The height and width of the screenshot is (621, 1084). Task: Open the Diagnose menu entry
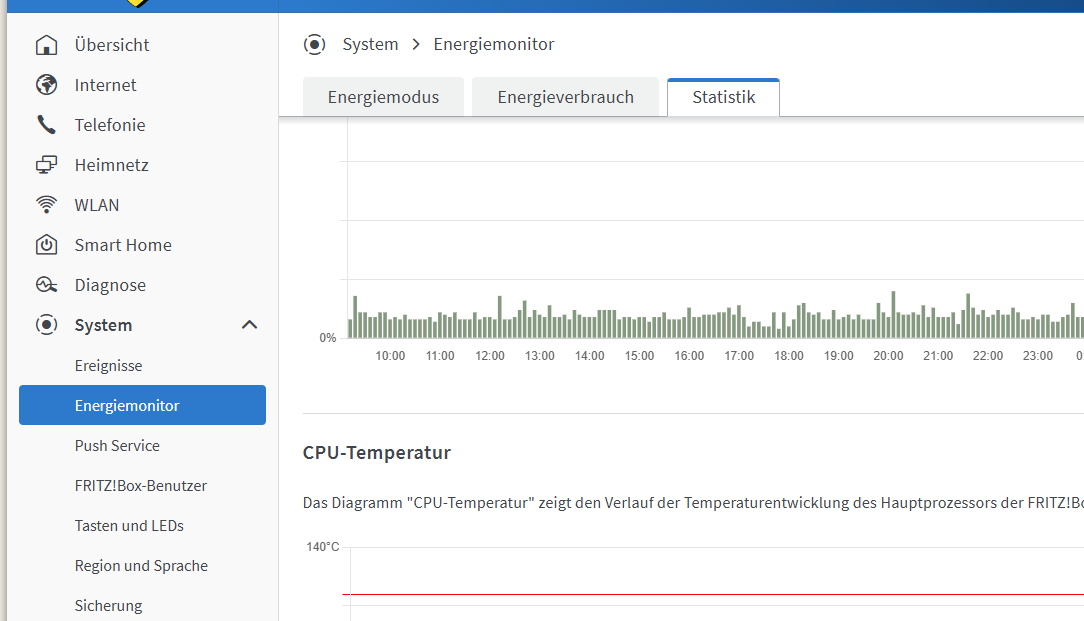pyautogui.click(x=110, y=285)
